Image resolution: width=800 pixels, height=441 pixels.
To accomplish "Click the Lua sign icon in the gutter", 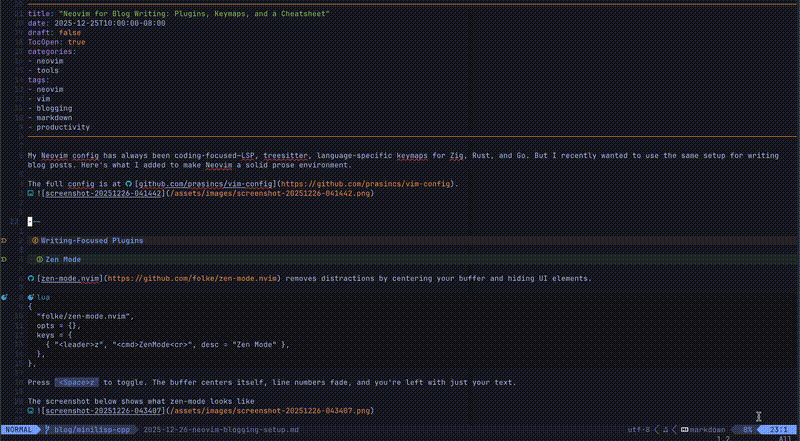I will click(x=4, y=297).
